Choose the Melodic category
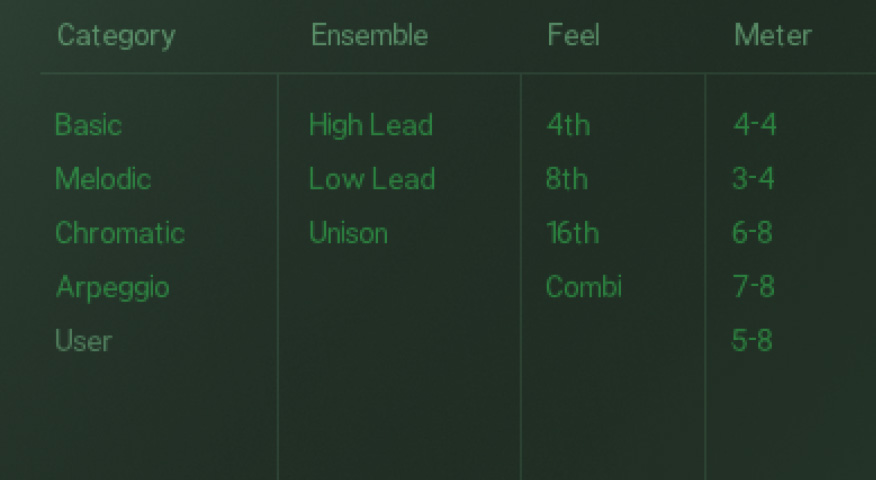Image resolution: width=876 pixels, height=480 pixels. (x=103, y=180)
